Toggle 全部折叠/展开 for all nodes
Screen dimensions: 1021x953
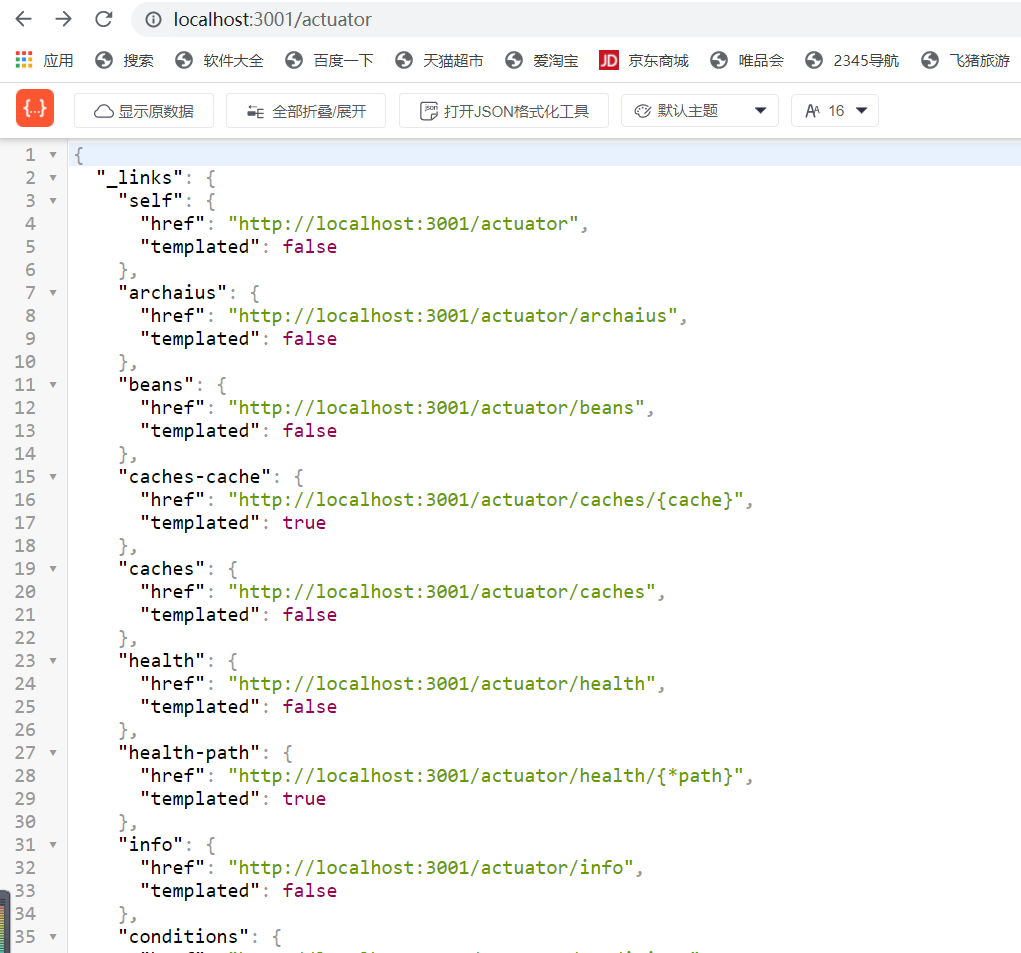click(306, 111)
